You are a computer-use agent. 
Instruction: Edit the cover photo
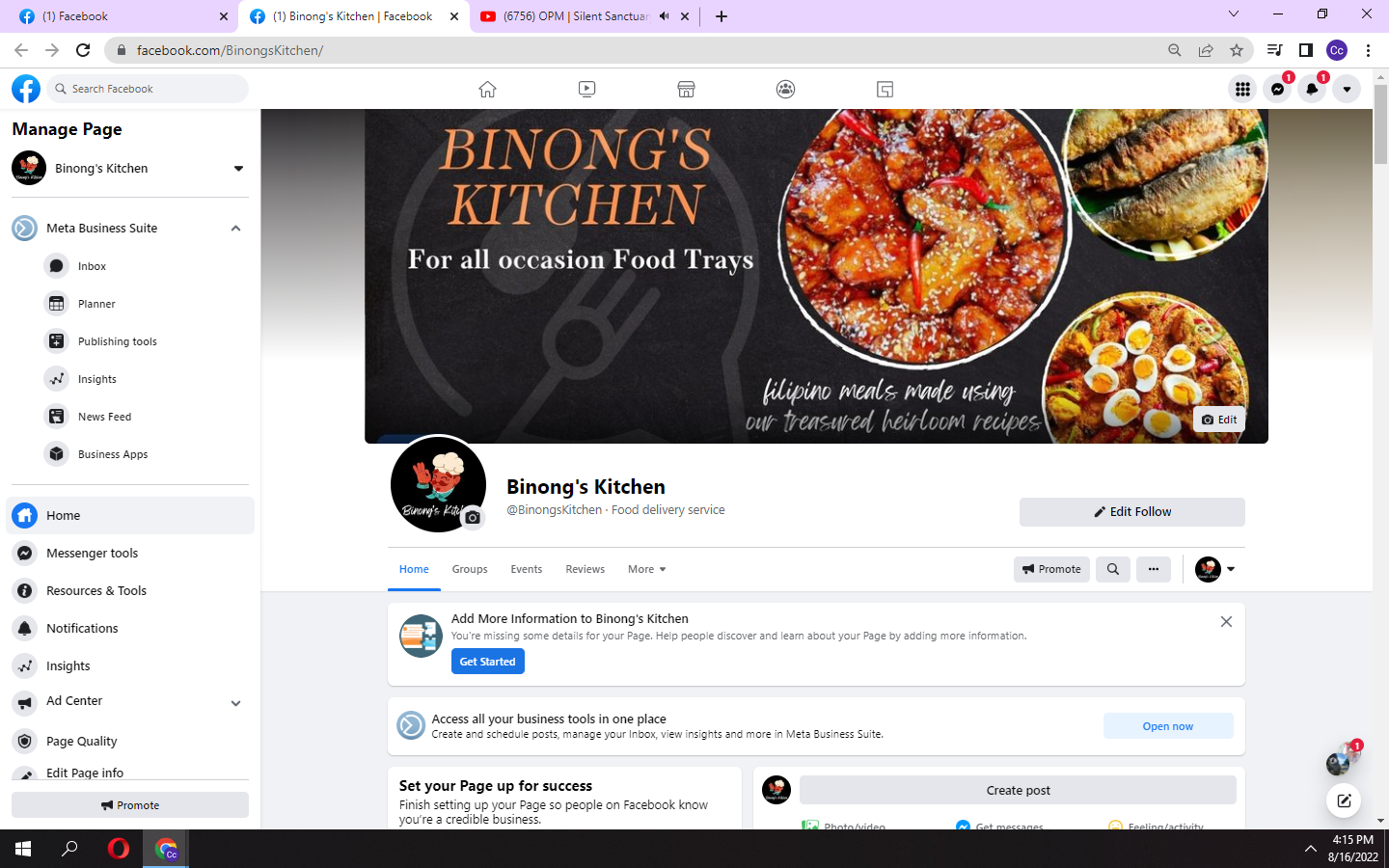tap(1219, 420)
